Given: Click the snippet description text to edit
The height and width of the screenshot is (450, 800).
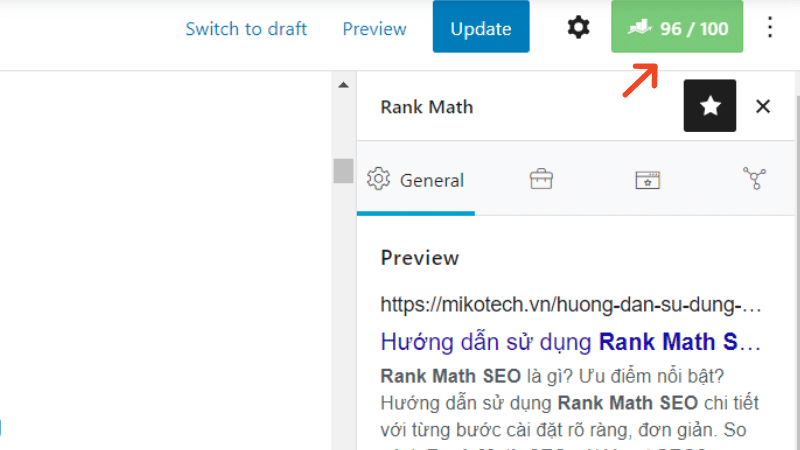Looking at the screenshot, I should 570,404.
